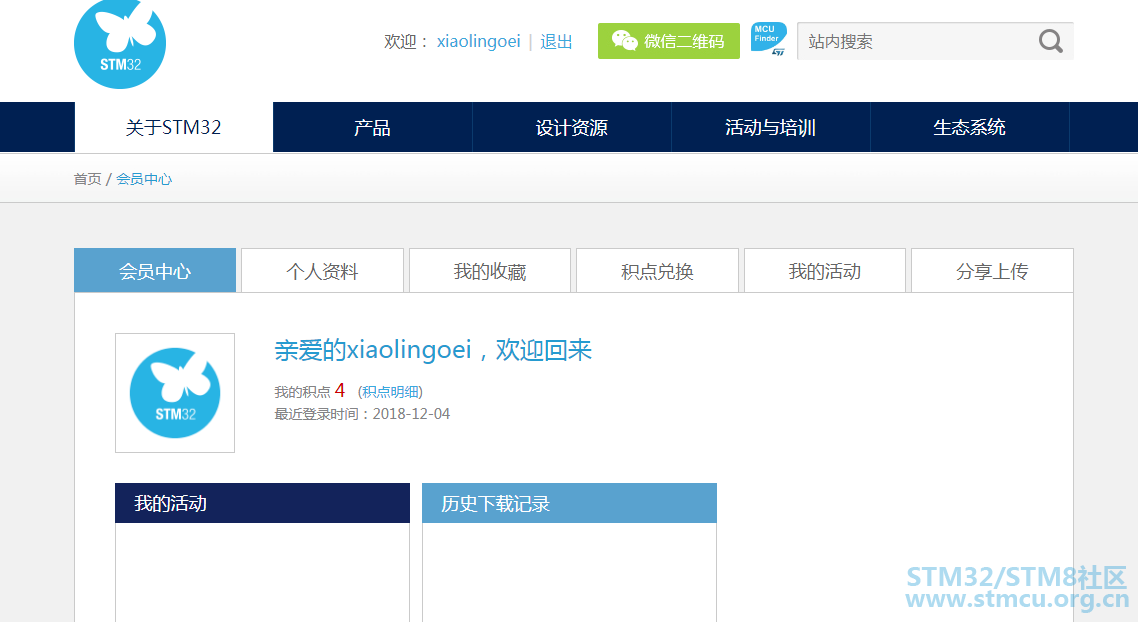Open the 设计资源 nav menu
This screenshot has width=1138, height=622.
click(x=571, y=127)
